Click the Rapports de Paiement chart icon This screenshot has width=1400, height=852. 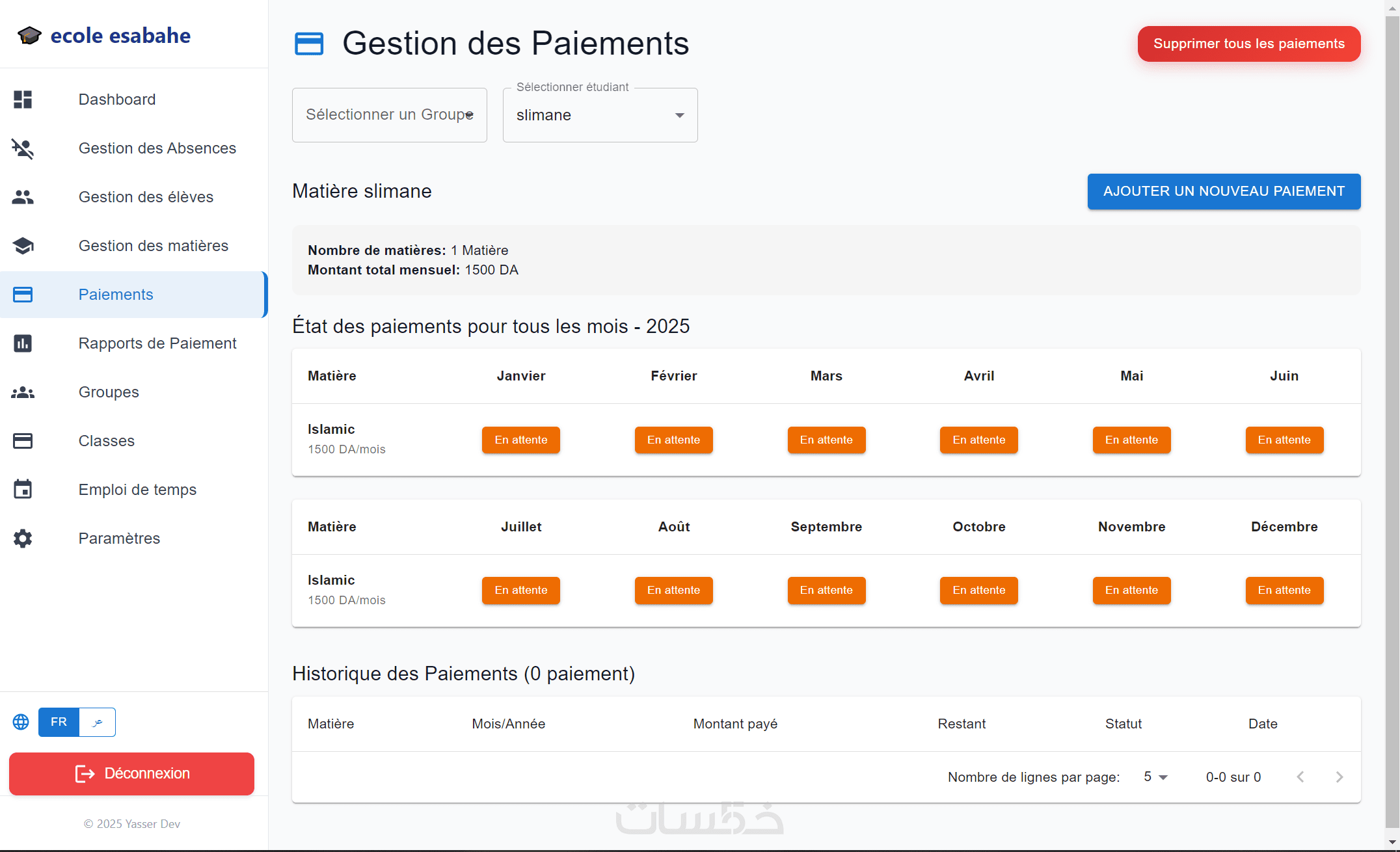tap(23, 343)
